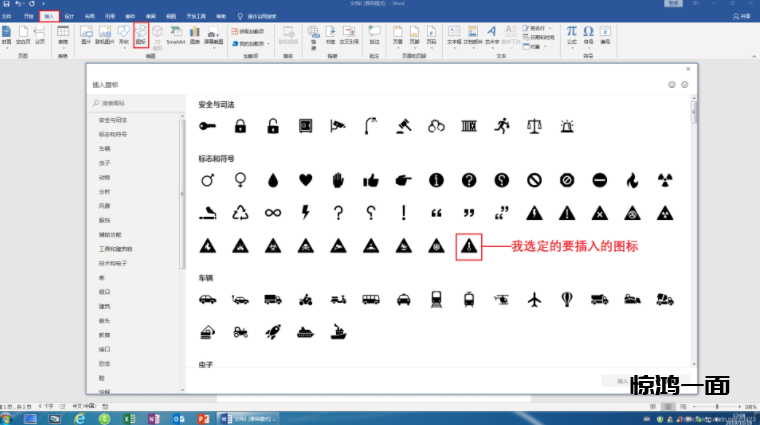Click the 搜索图标 search field
This screenshot has height=425, width=760.
(x=135, y=103)
